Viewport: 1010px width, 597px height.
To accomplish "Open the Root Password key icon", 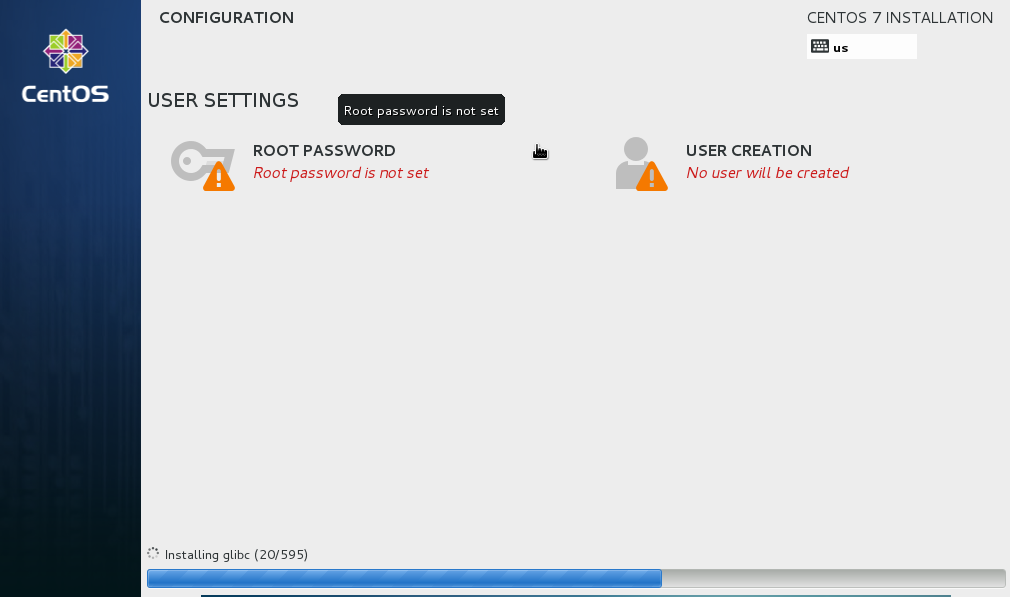I will pyautogui.click(x=203, y=165).
